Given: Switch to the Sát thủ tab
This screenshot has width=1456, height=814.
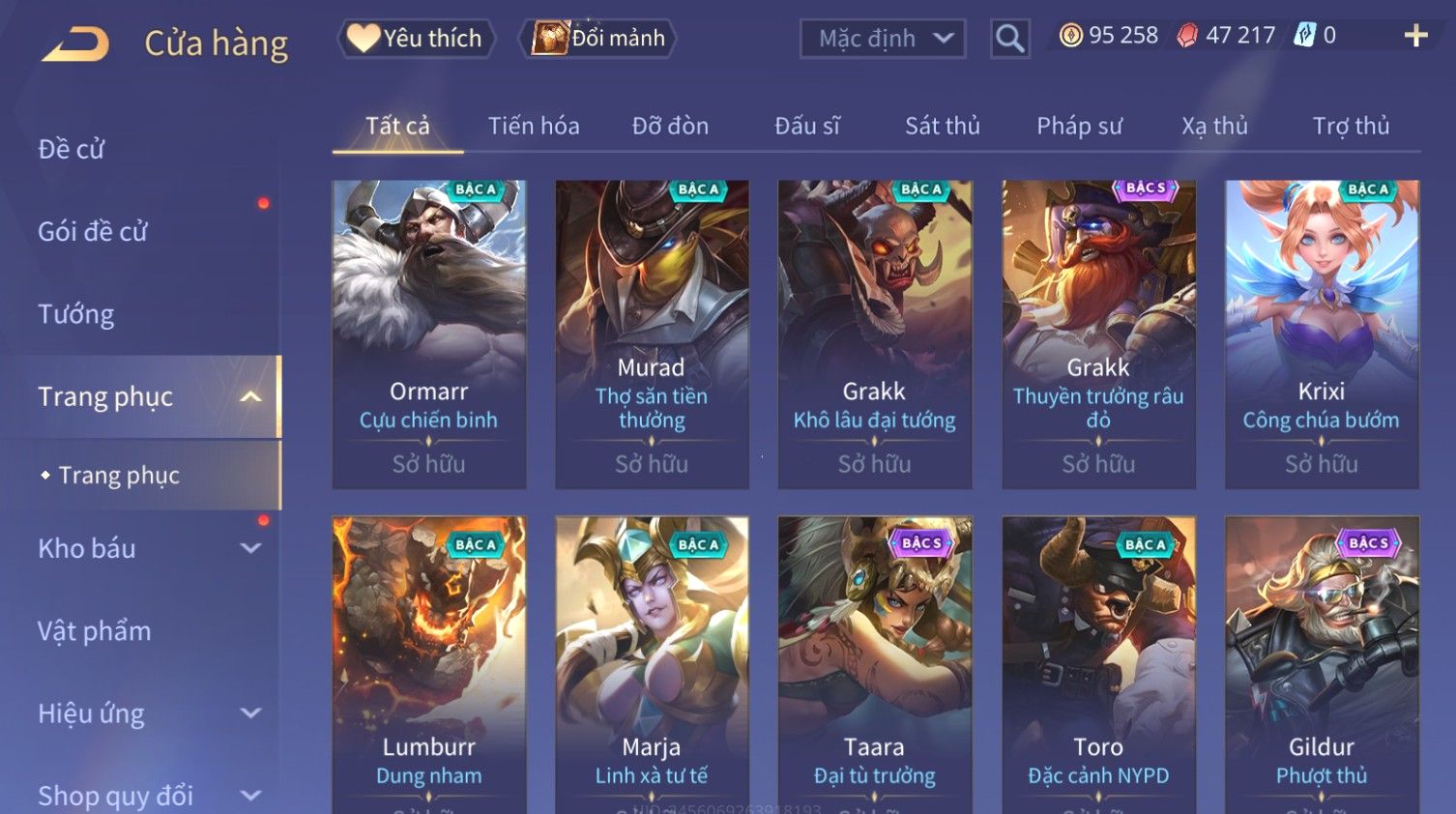Looking at the screenshot, I should (x=942, y=126).
